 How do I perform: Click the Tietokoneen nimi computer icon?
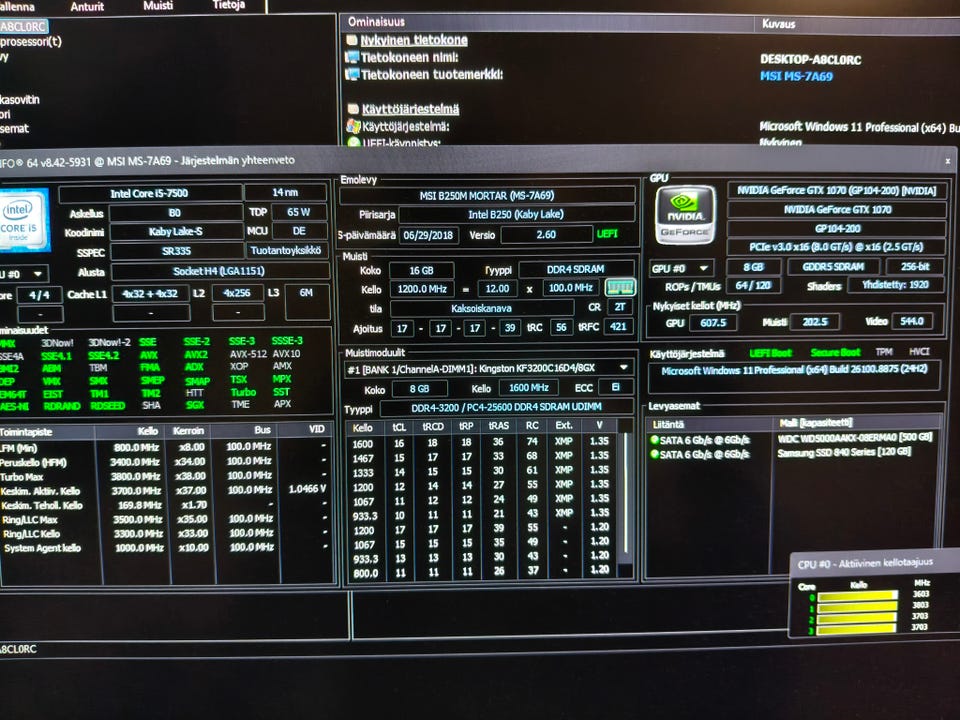point(352,58)
